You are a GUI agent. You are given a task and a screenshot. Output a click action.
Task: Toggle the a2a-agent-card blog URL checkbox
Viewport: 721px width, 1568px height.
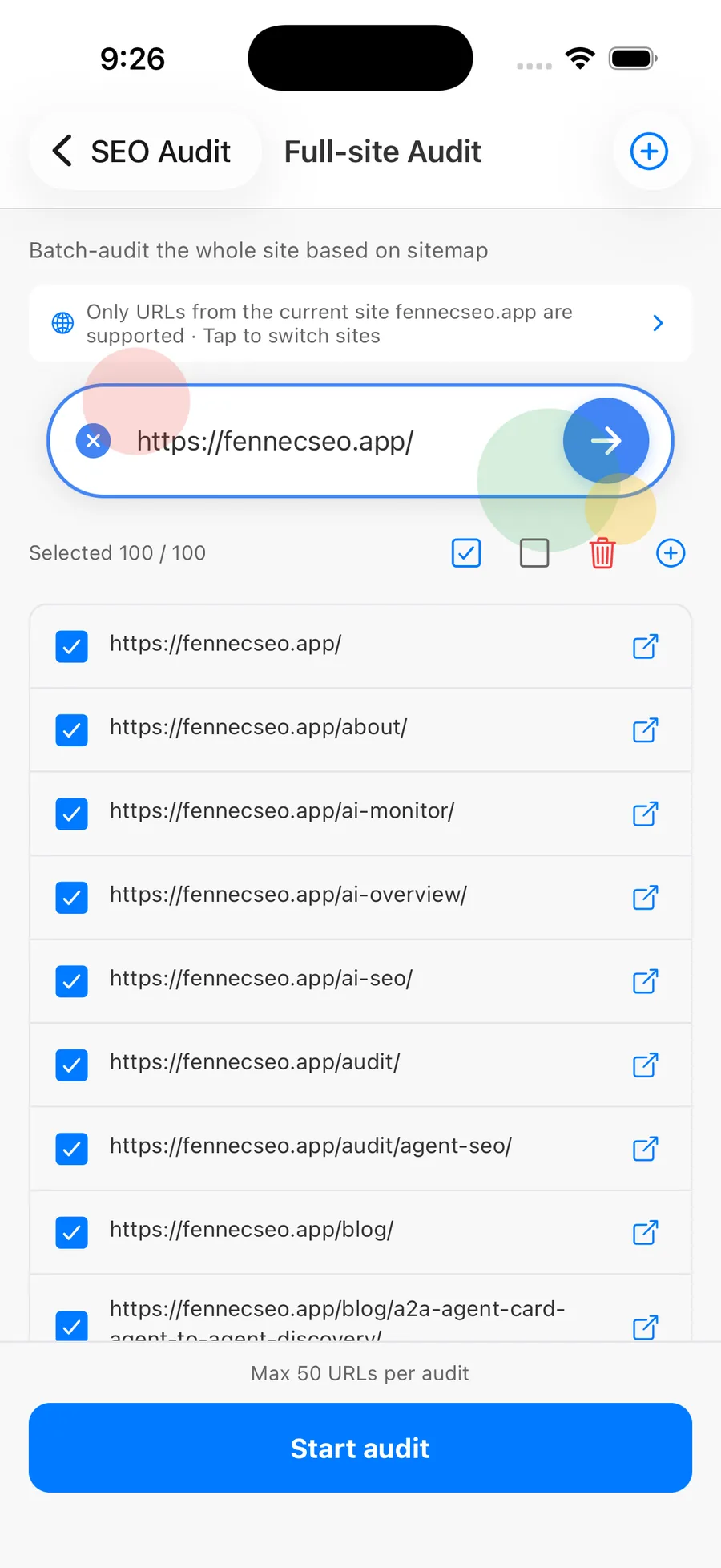coord(72,1326)
